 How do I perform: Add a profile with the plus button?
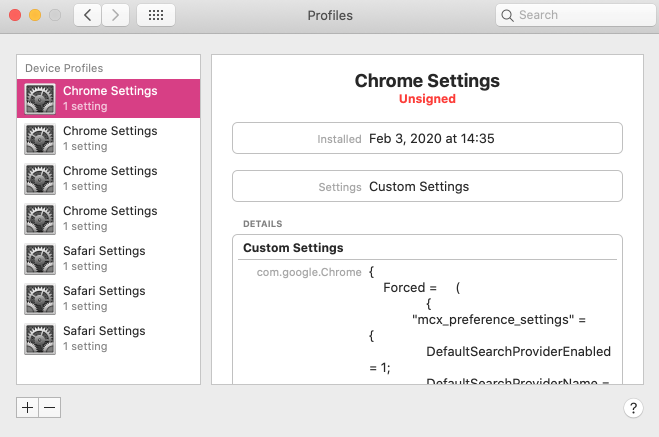[27, 408]
